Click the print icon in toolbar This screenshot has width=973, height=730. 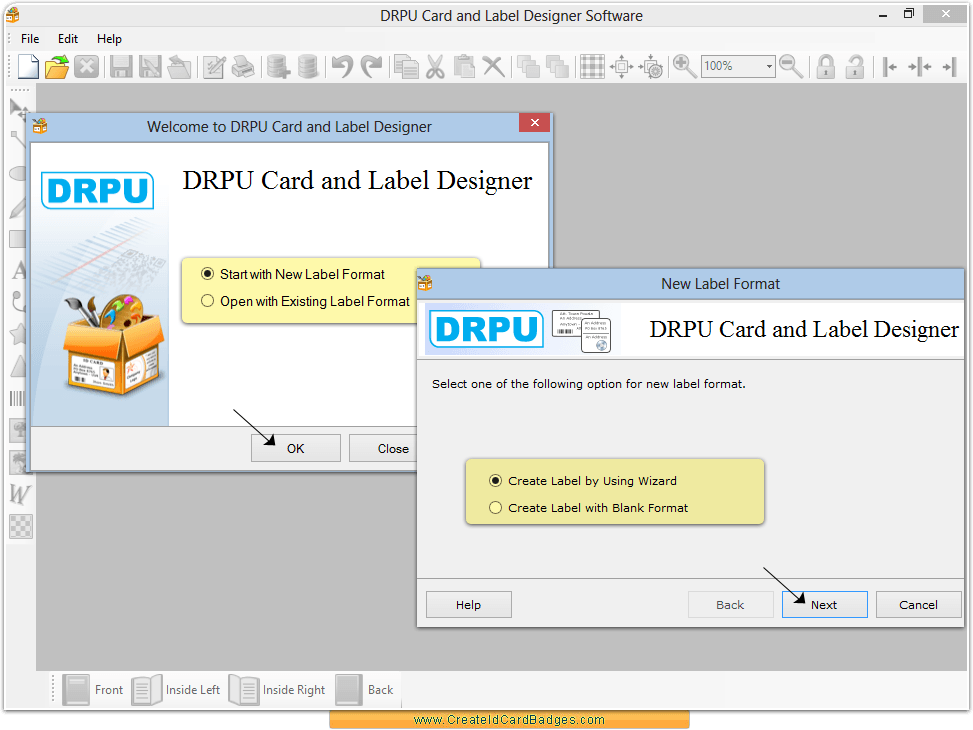click(243, 66)
